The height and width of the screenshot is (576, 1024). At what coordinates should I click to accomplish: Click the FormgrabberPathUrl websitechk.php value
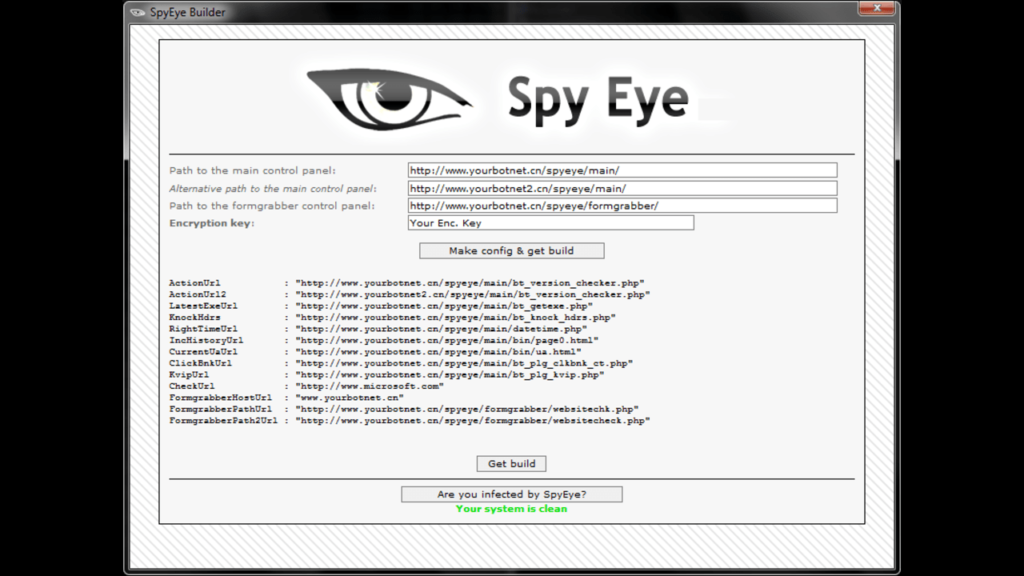click(x=467, y=409)
